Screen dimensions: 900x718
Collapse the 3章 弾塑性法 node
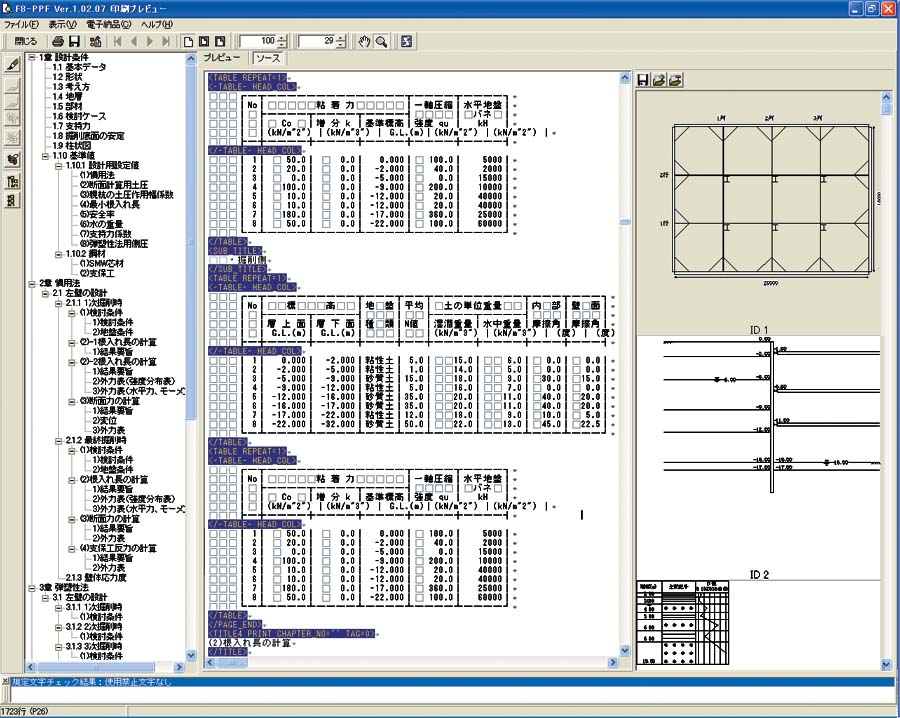coord(32,588)
